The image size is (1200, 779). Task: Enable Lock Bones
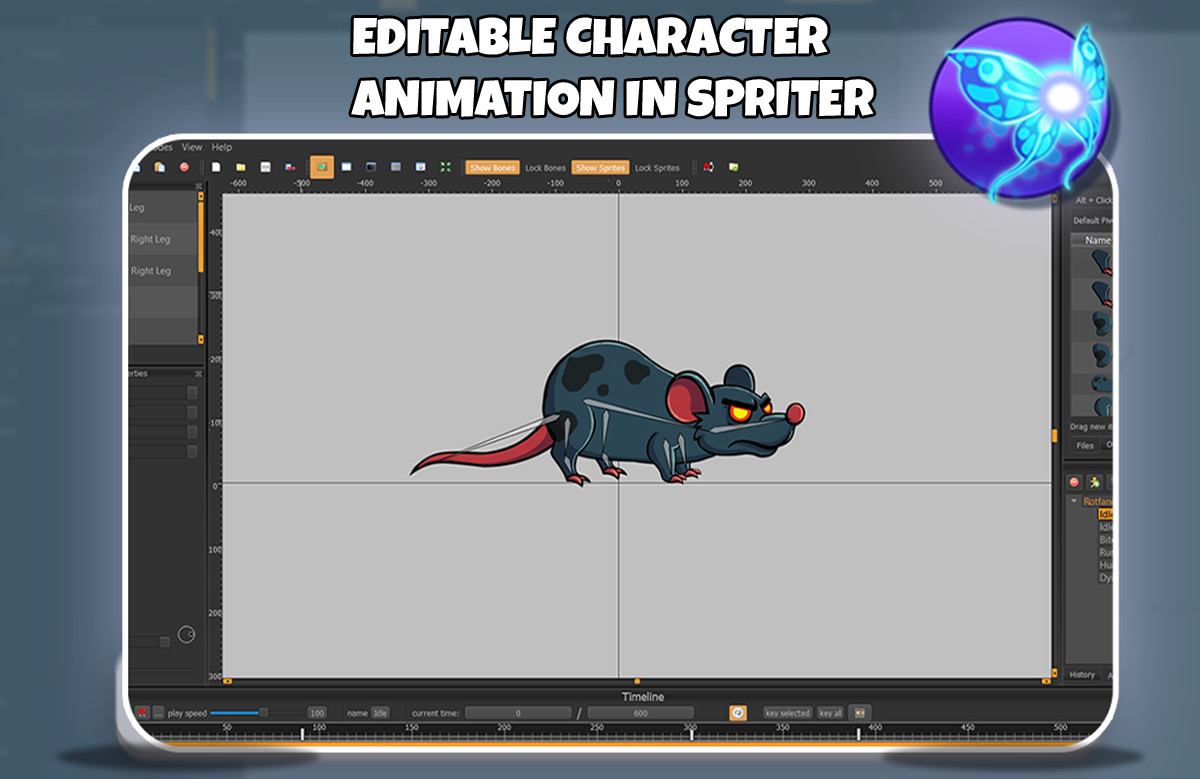[x=547, y=167]
